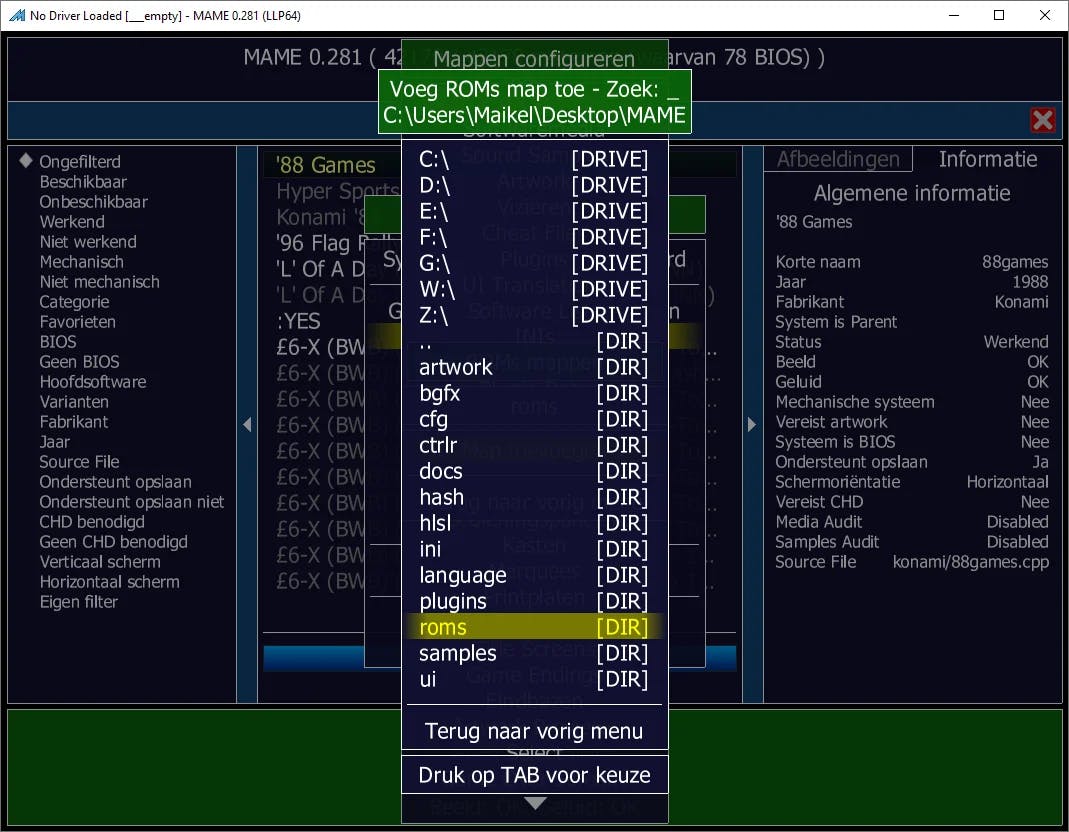Select the Mechanisch filter

(x=82, y=261)
